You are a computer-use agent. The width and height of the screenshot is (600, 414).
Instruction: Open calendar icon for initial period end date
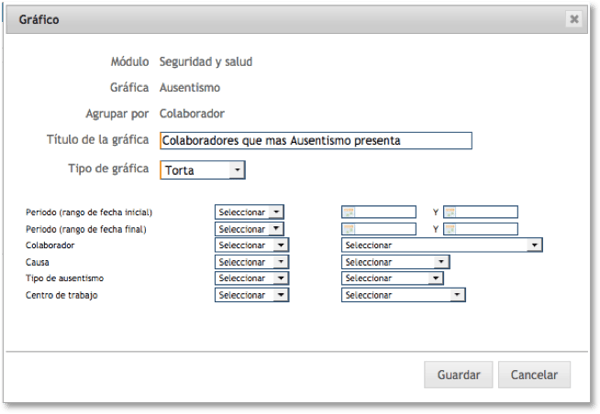pyautogui.click(x=451, y=212)
